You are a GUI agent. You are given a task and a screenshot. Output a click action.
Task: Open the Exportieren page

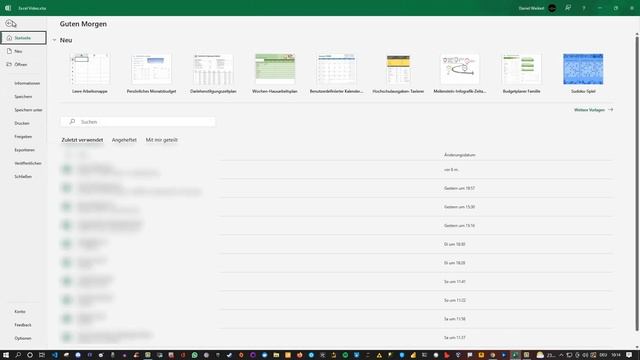pos(24,150)
